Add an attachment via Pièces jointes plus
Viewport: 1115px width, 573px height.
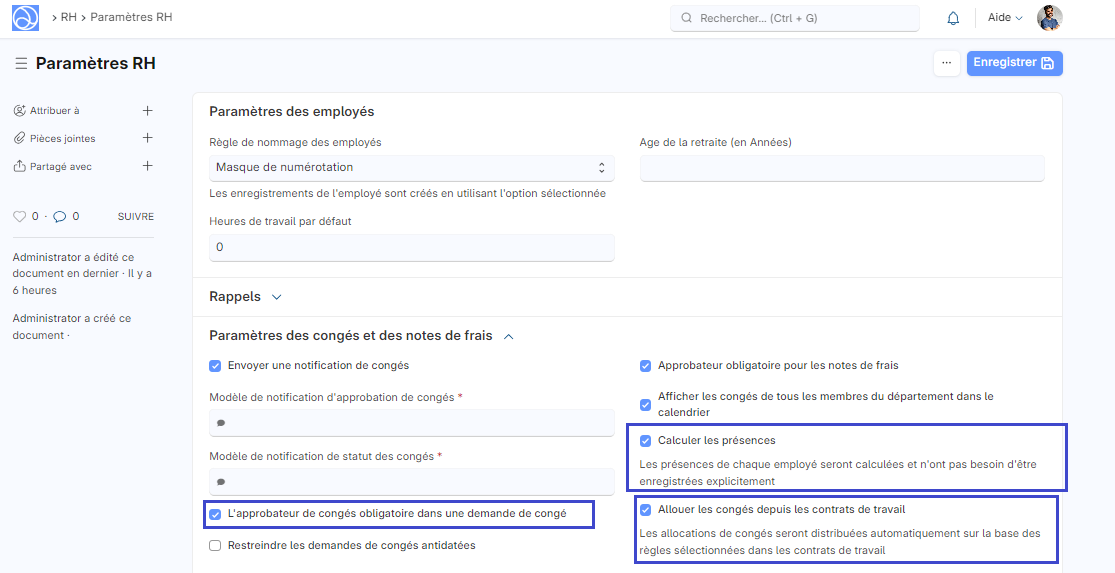147,138
